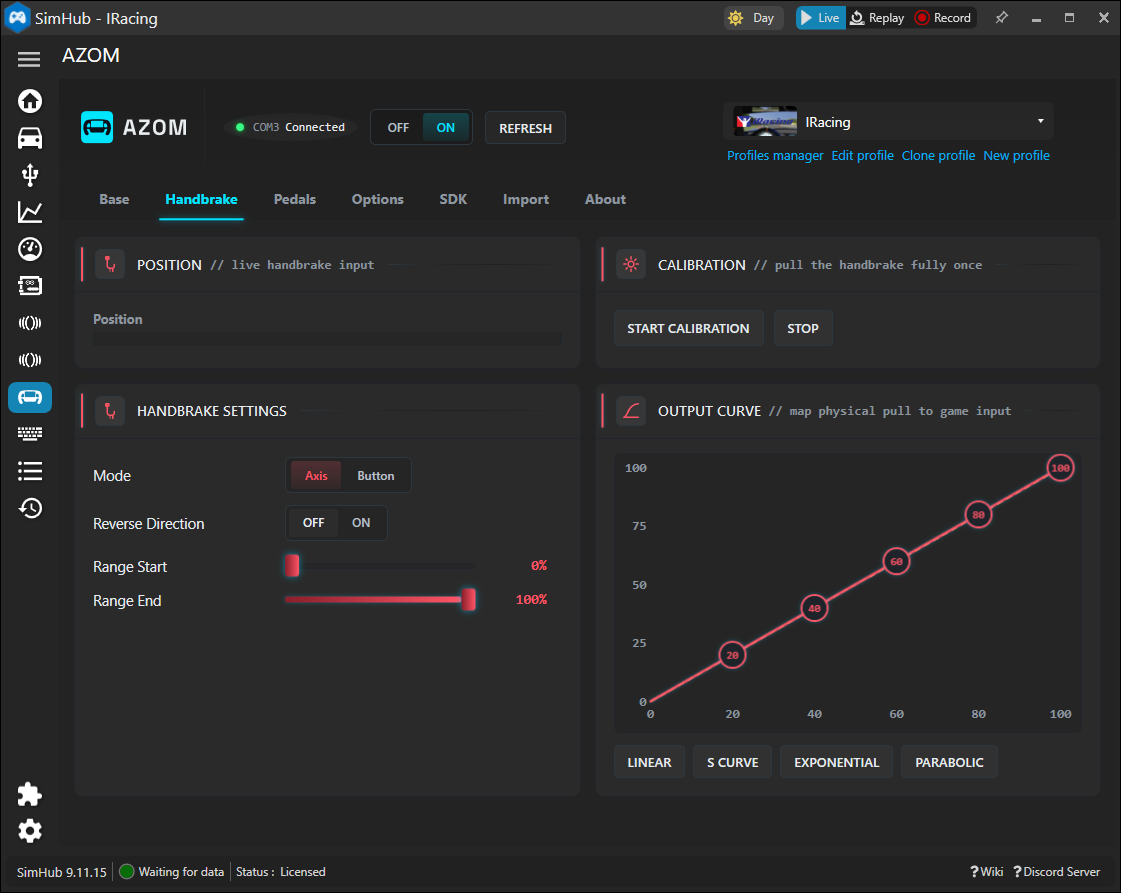Image resolution: width=1121 pixels, height=893 pixels.
Task: Open the SDK tab
Action: pyautogui.click(x=453, y=199)
